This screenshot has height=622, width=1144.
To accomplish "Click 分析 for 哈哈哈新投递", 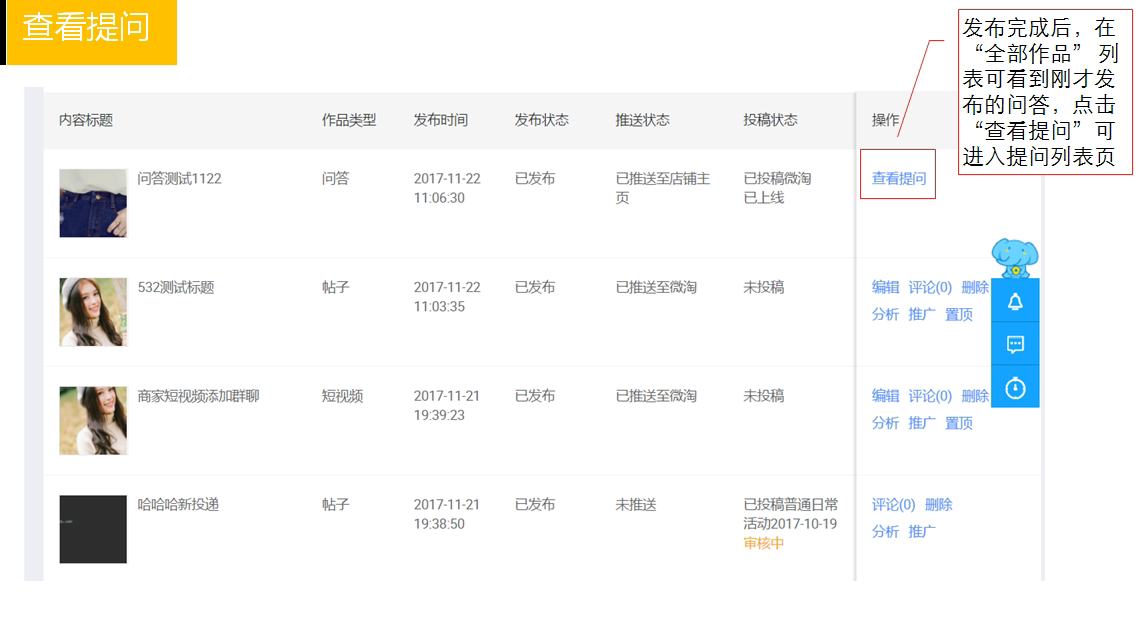I will coord(885,532).
